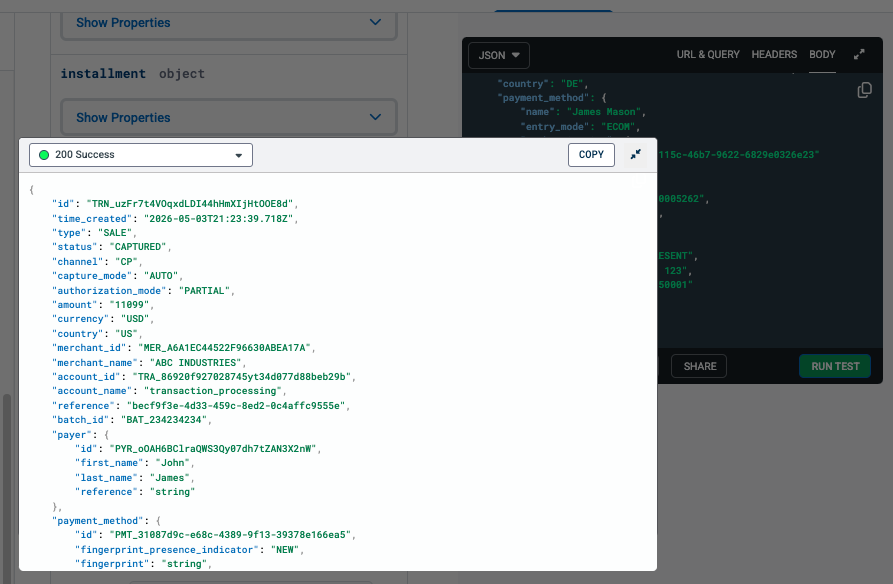Viewport: 893px width, 584px height.
Task: Click the merchant_name ABC INDUSTRIES line
Action: (149, 363)
